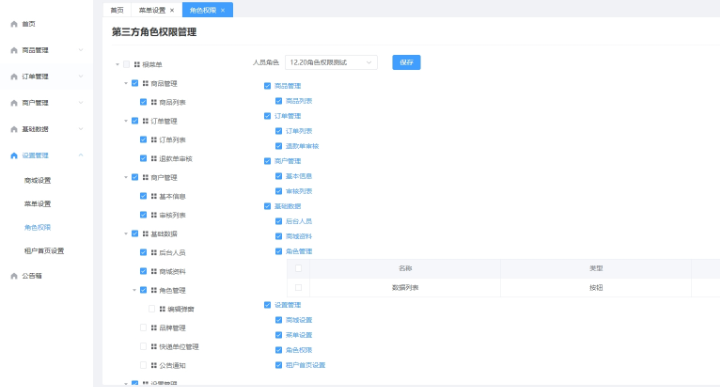Click the blue icon beside sidebar 设置管理
This screenshot has width=720, height=387.
[x=14, y=156]
